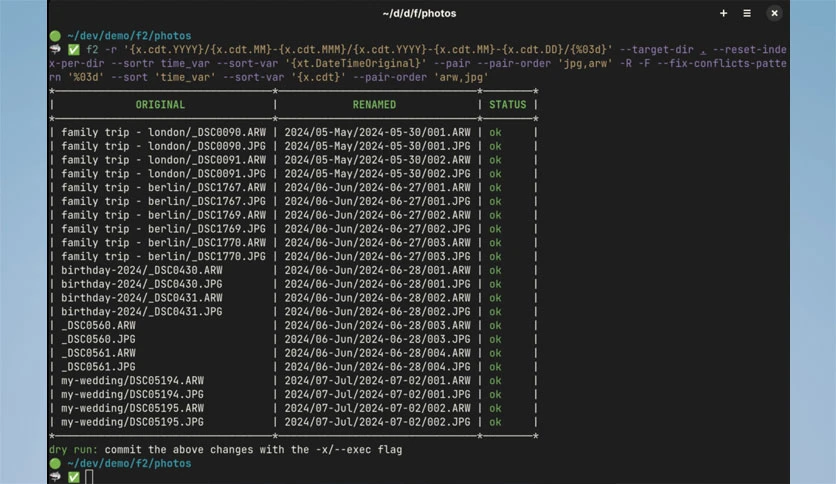Click the green checkmark at the bottom prompt

tap(74, 477)
